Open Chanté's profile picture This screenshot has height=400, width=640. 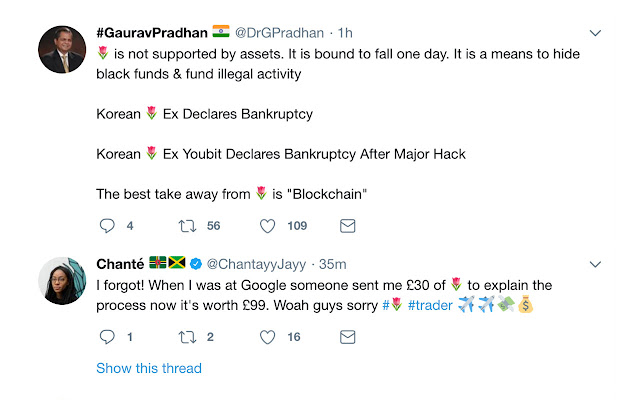pos(61,281)
